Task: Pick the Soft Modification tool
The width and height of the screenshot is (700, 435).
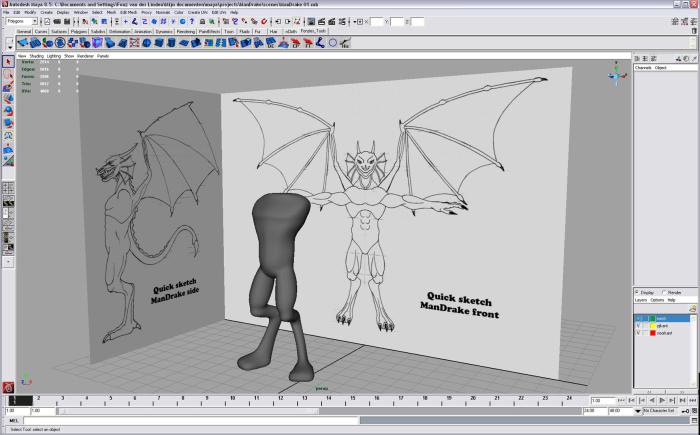Action: pos(8,148)
